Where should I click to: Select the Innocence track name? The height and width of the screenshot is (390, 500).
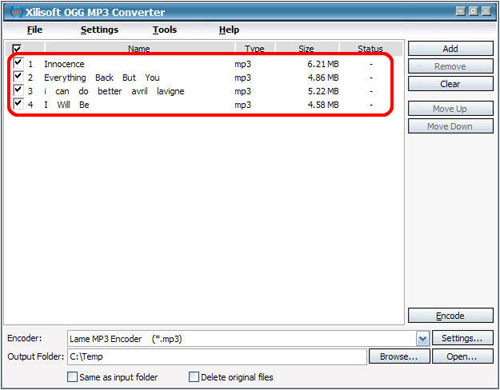[x=64, y=64]
